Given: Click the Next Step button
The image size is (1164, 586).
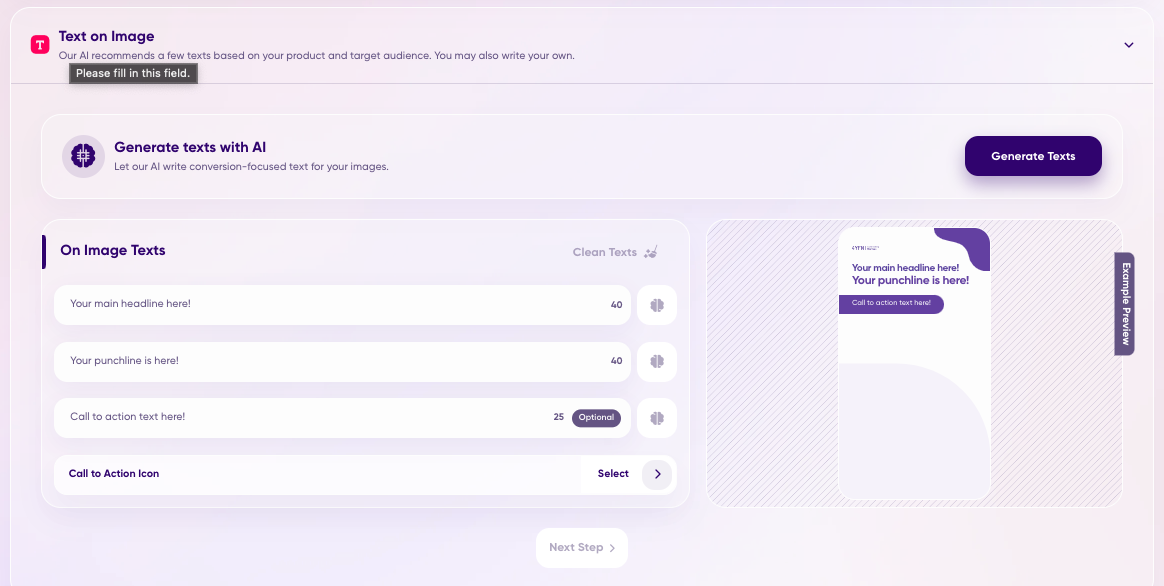Looking at the screenshot, I should [x=582, y=548].
